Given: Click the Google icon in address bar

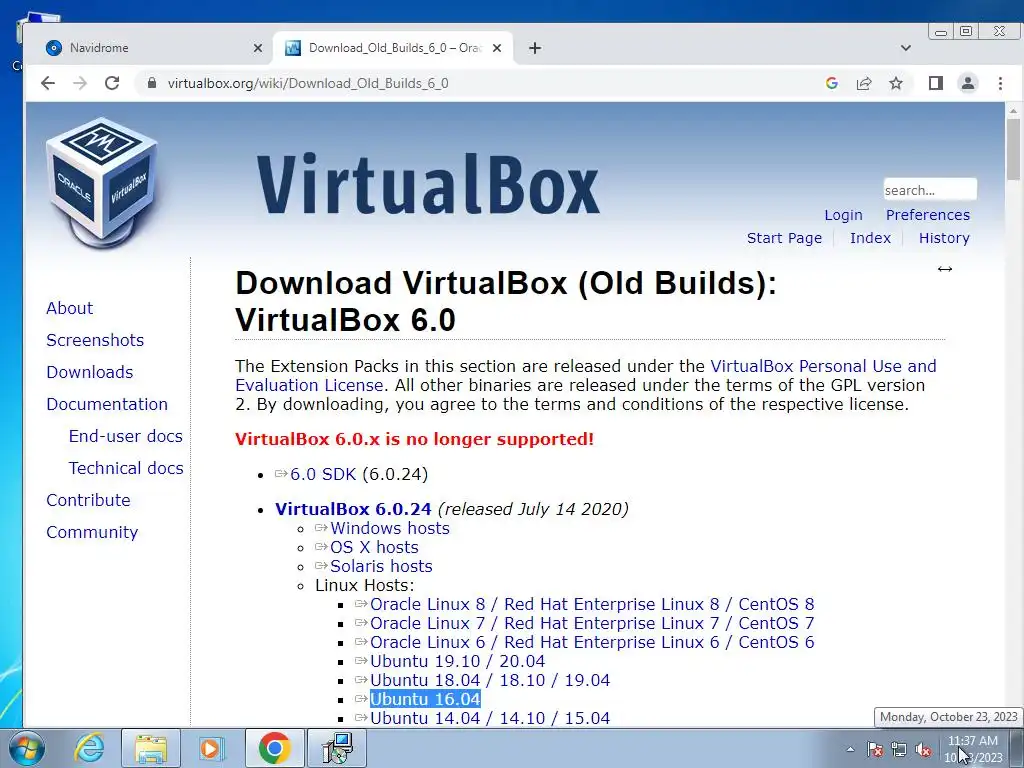Looking at the screenshot, I should tap(831, 83).
